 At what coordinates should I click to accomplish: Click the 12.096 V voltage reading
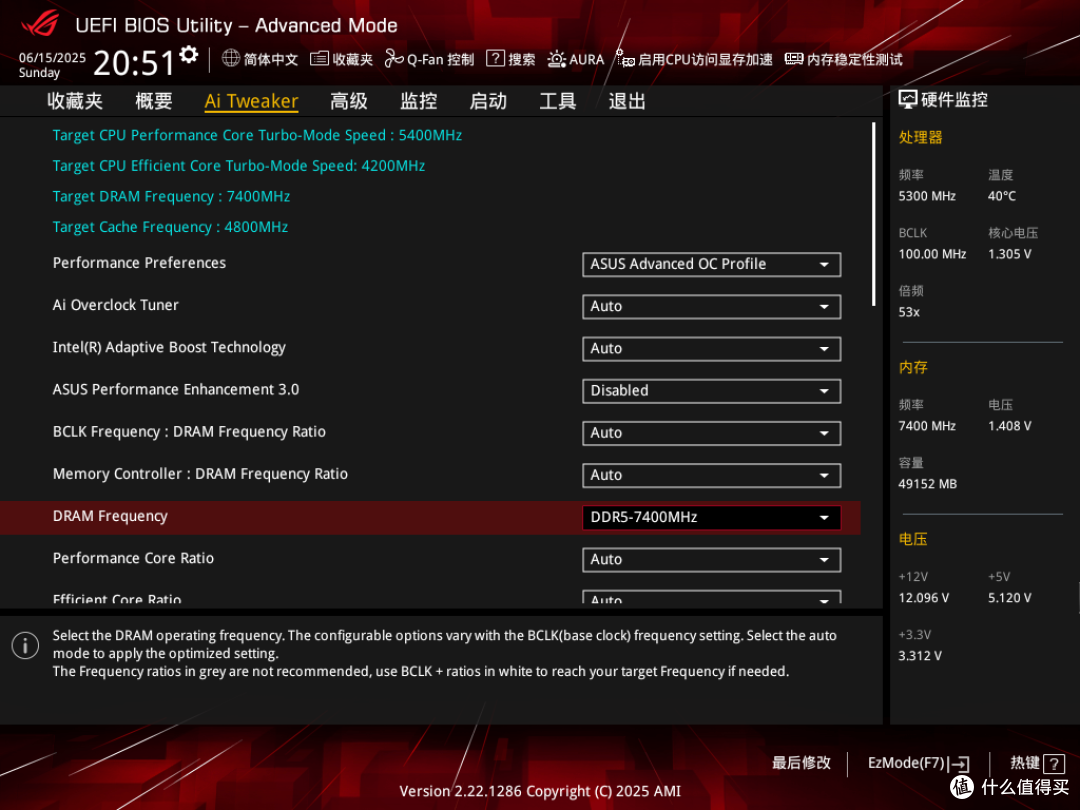[x=924, y=598]
